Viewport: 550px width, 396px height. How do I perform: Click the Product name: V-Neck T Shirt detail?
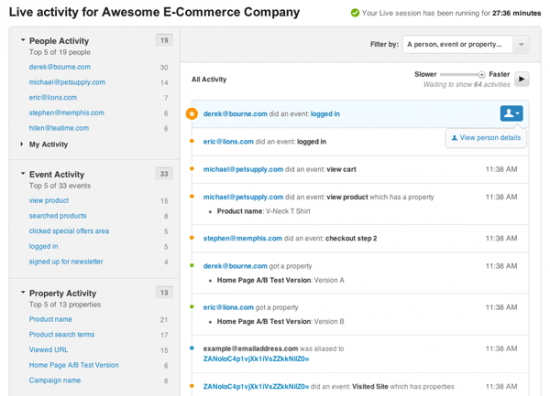263,211
